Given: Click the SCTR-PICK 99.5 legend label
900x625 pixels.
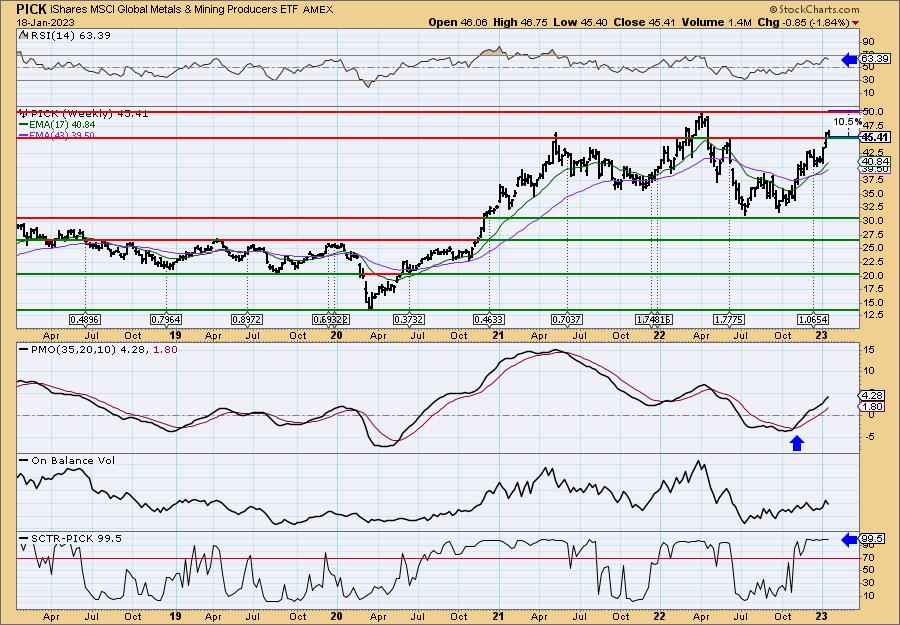Looking at the screenshot, I should (71, 538).
